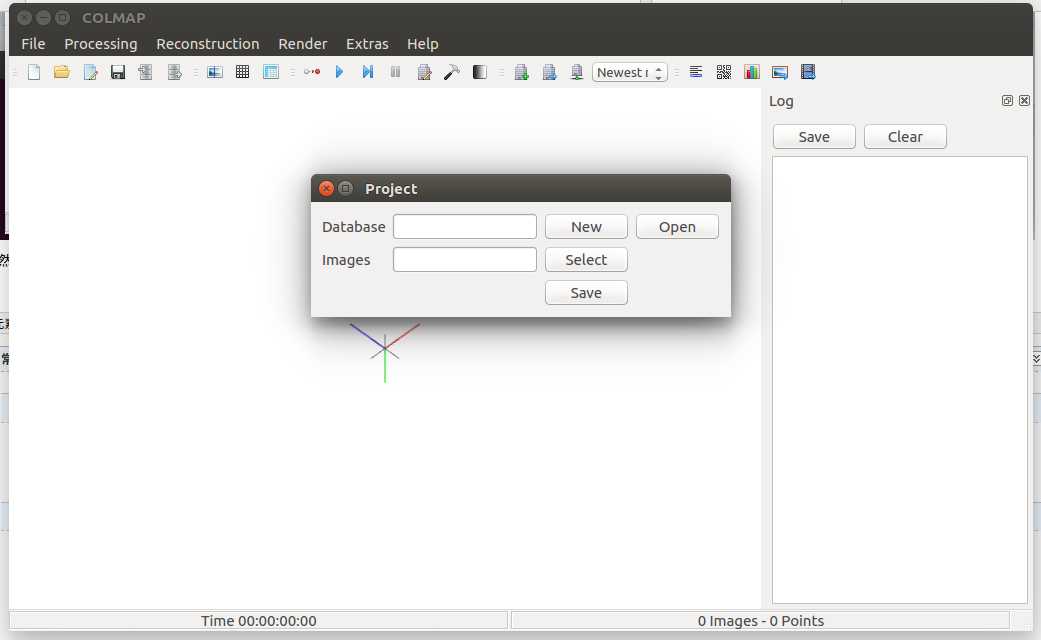Open the Reconstruction menu
1041x640 pixels.
(208, 44)
